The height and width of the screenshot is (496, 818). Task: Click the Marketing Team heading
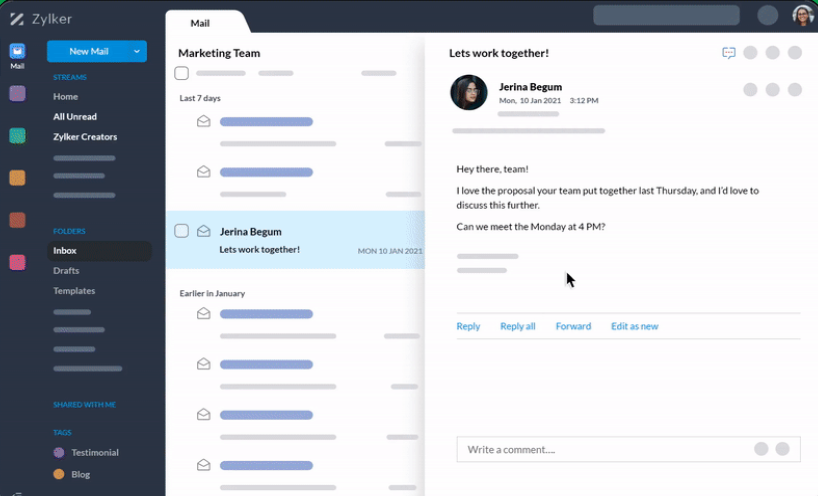[219, 53]
